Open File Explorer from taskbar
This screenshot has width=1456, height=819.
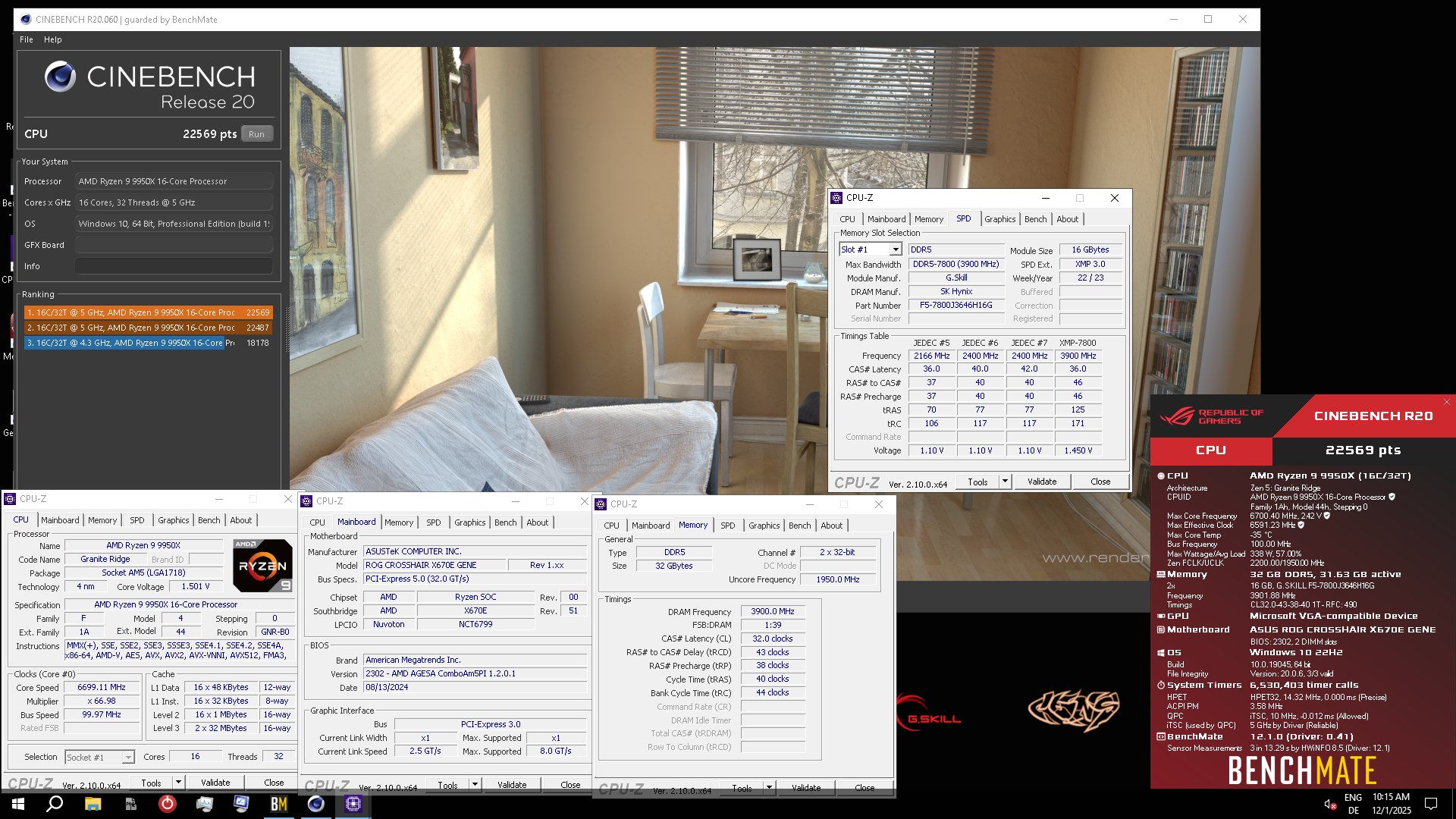(93, 804)
